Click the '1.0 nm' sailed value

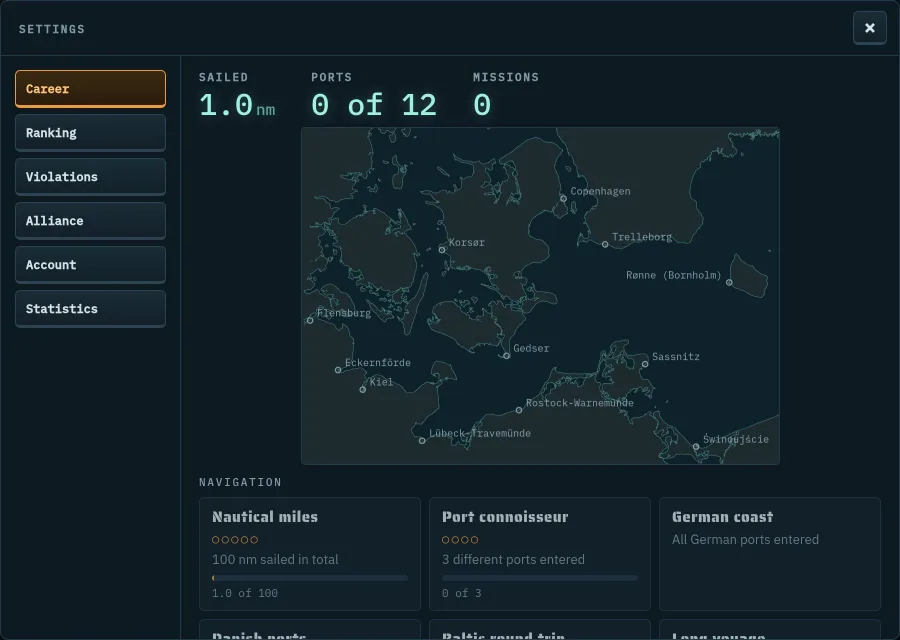[237, 105]
